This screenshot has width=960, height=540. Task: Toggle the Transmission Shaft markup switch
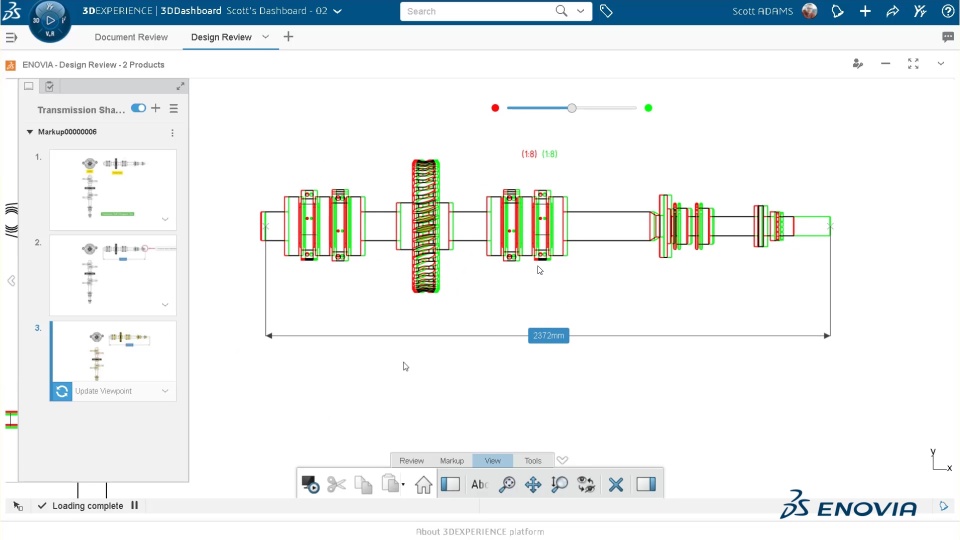click(138, 108)
